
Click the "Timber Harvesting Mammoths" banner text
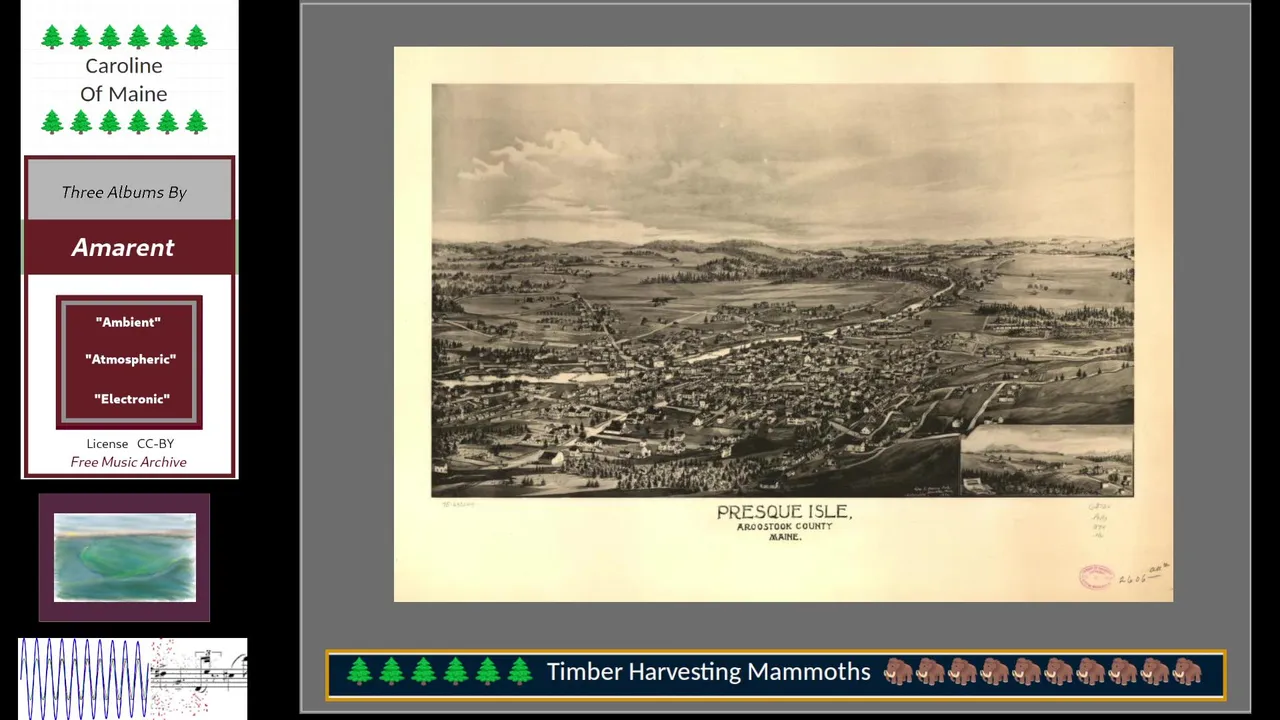(x=708, y=672)
